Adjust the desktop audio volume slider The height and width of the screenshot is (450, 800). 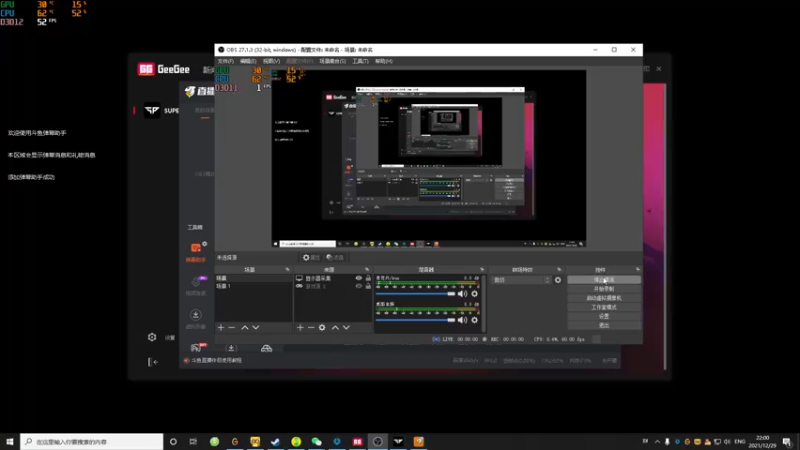pyautogui.click(x=415, y=320)
